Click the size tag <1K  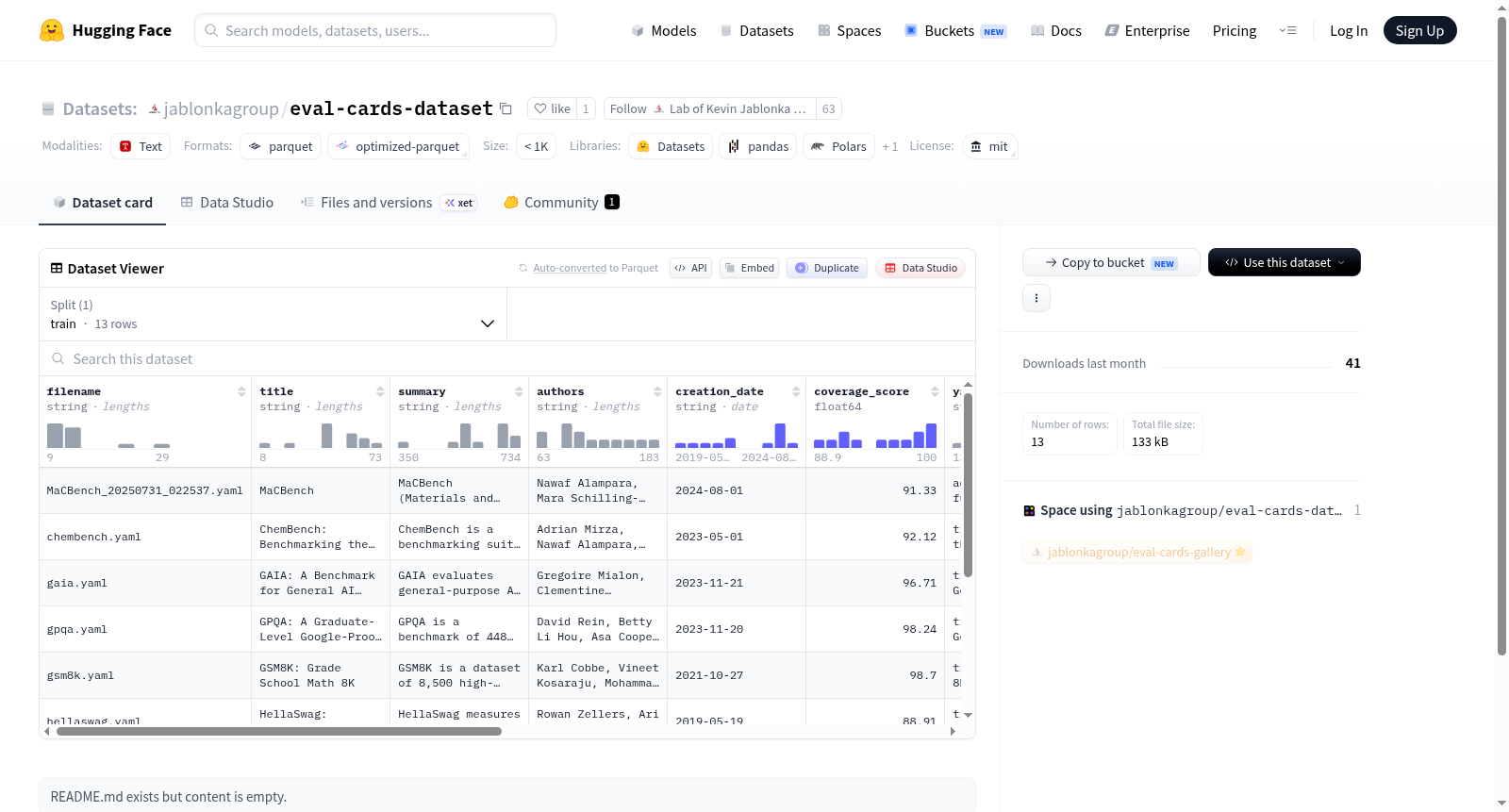(536, 146)
